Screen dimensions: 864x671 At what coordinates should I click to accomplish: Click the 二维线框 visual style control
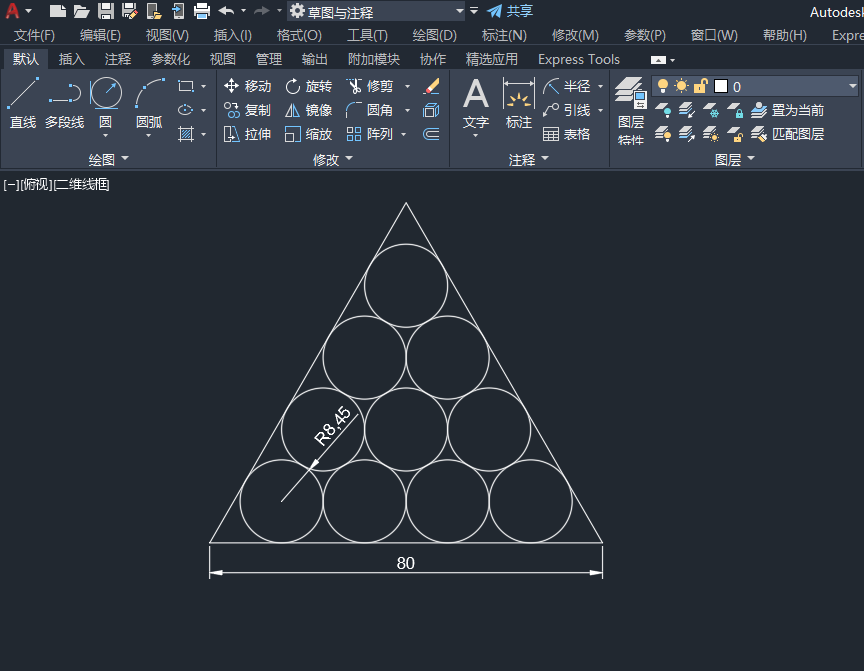coord(82,185)
